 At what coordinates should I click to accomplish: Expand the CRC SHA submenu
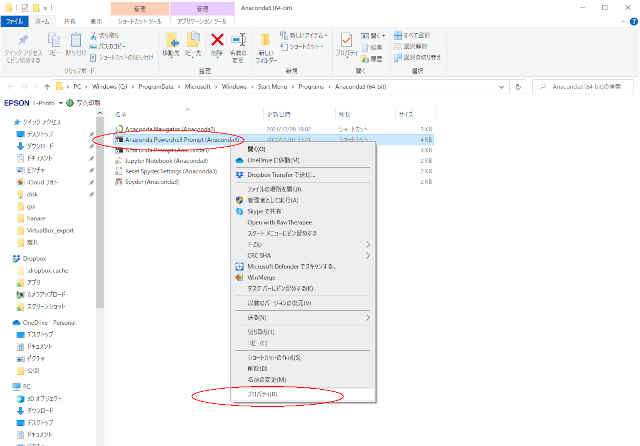click(367, 255)
